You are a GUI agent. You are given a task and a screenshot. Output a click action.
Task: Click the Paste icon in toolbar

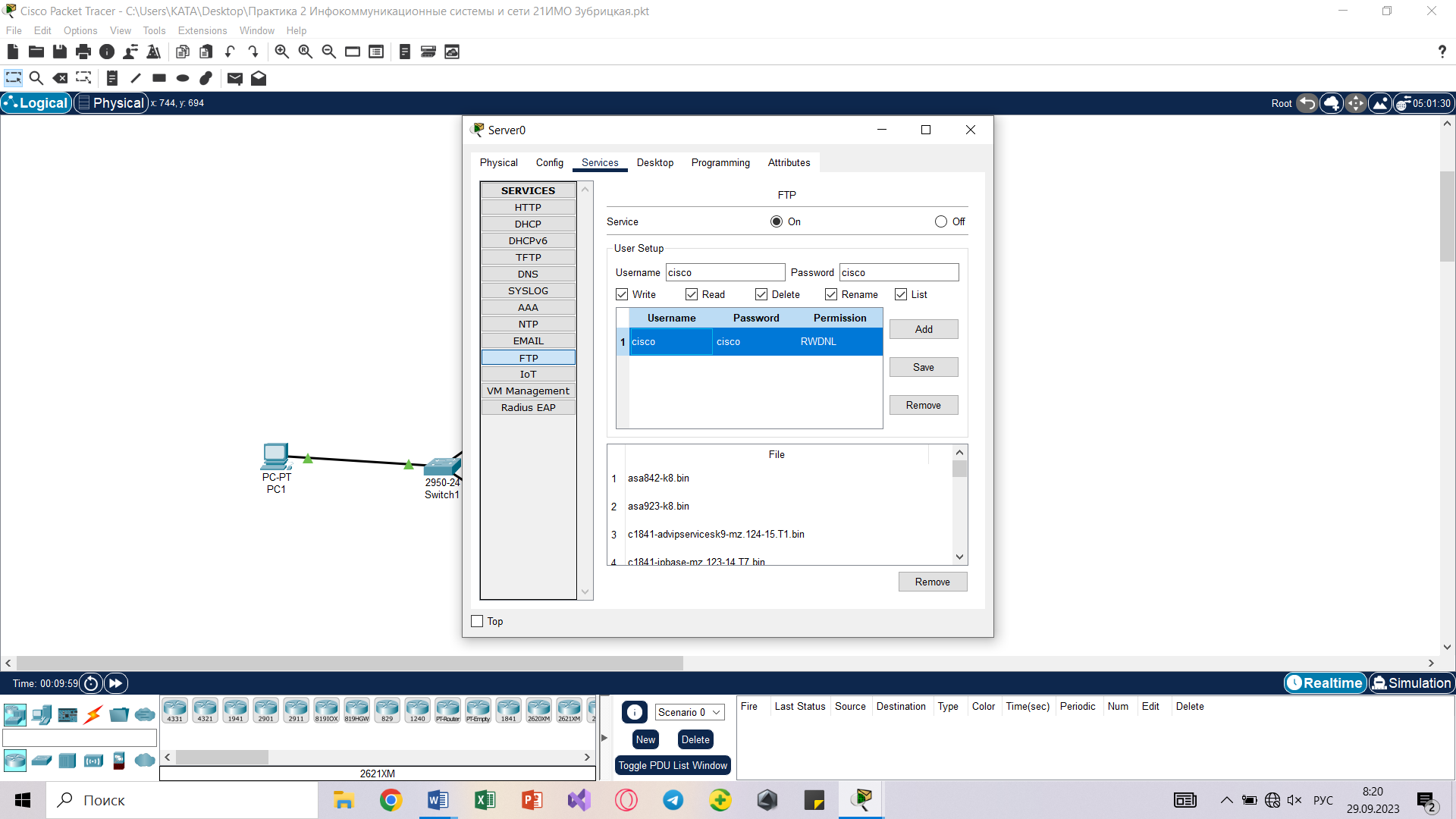pyautogui.click(x=206, y=52)
